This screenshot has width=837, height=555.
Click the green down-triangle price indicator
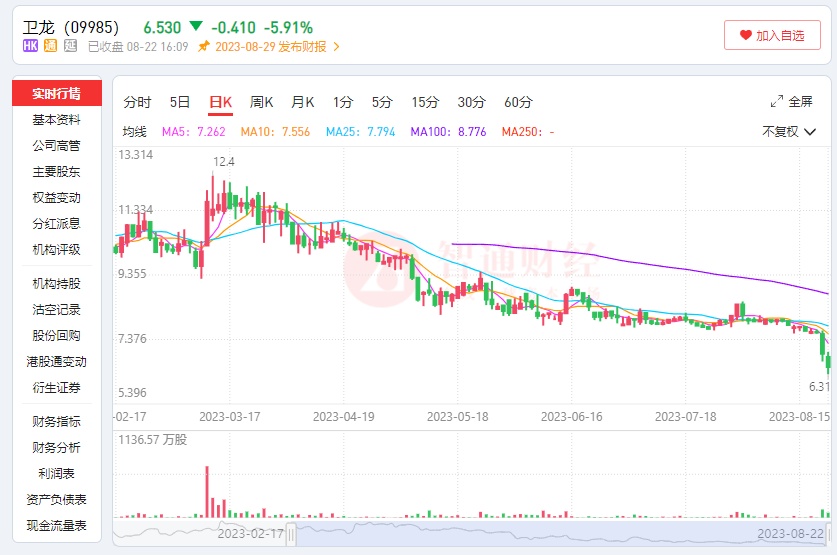196,26
